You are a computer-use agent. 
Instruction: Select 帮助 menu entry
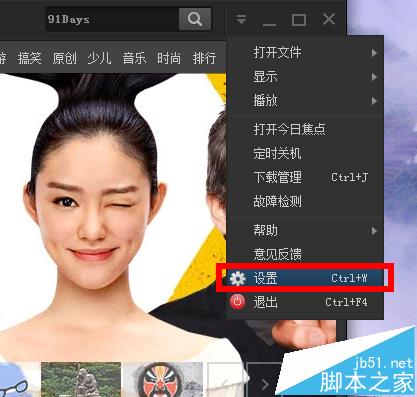[x=305, y=230]
